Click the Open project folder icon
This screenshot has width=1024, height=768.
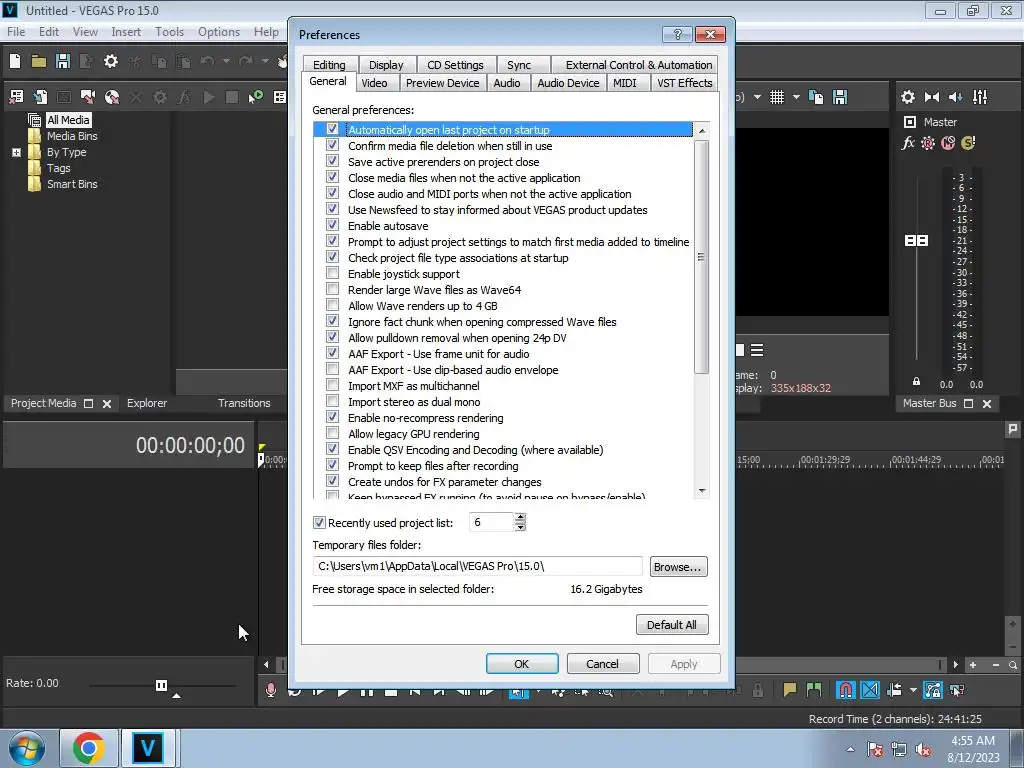tap(39, 61)
